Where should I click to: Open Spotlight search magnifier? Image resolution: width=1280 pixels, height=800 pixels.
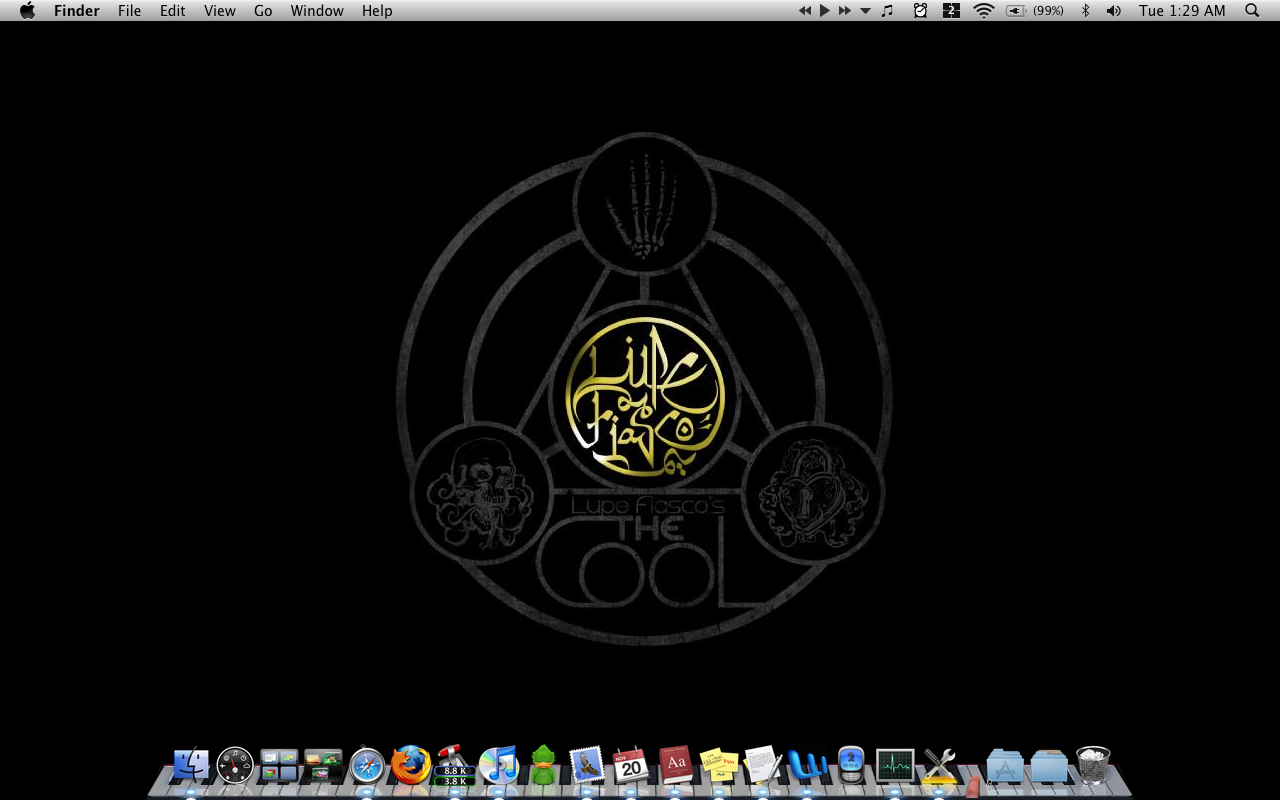point(1252,11)
